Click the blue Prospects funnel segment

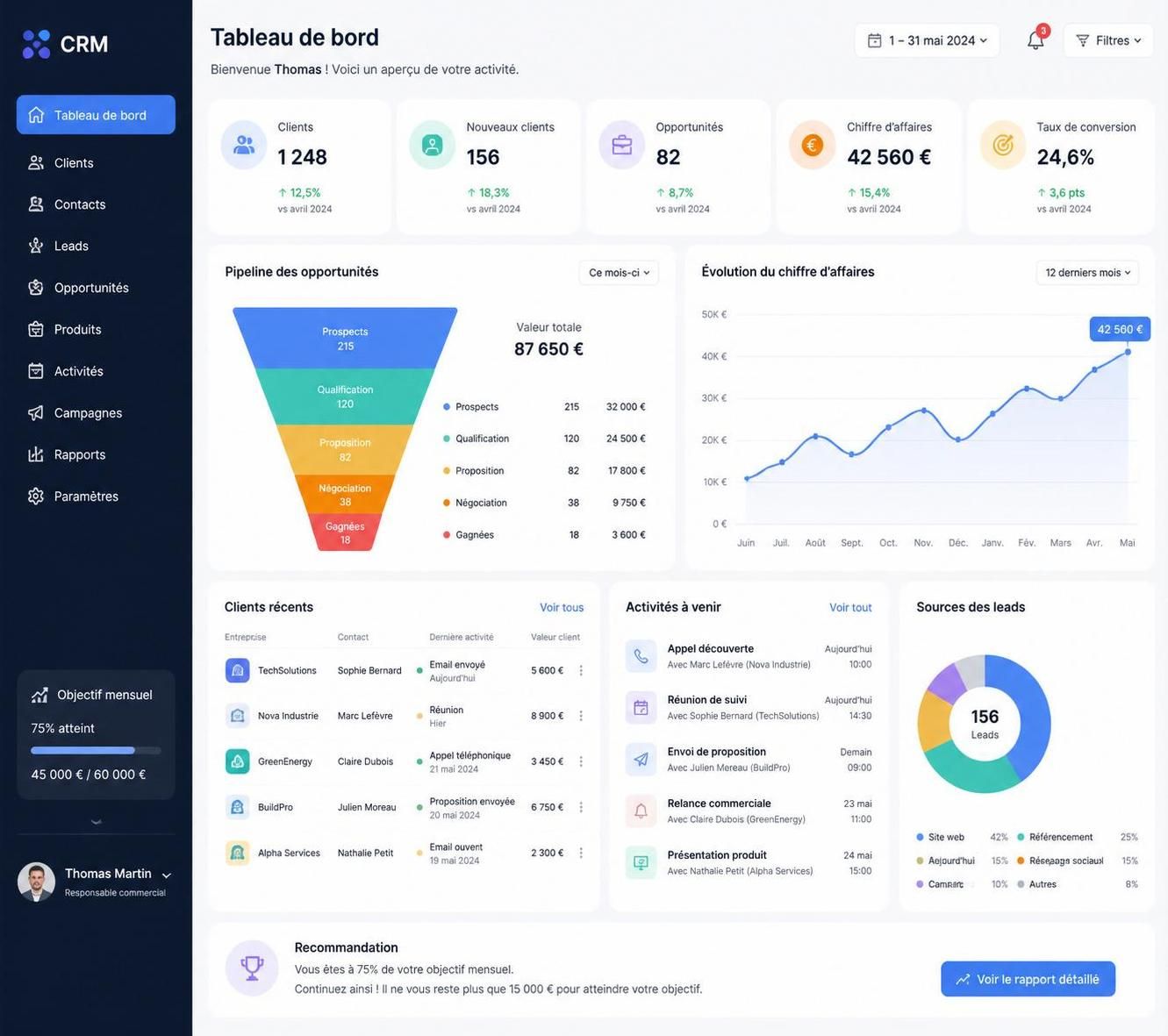(345, 339)
